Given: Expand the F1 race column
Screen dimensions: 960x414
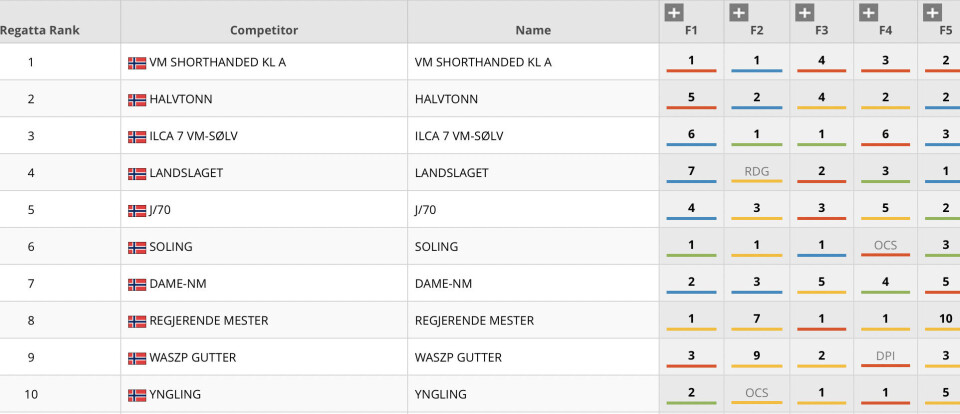Looking at the screenshot, I should pyautogui.click(x=674, y=13).
